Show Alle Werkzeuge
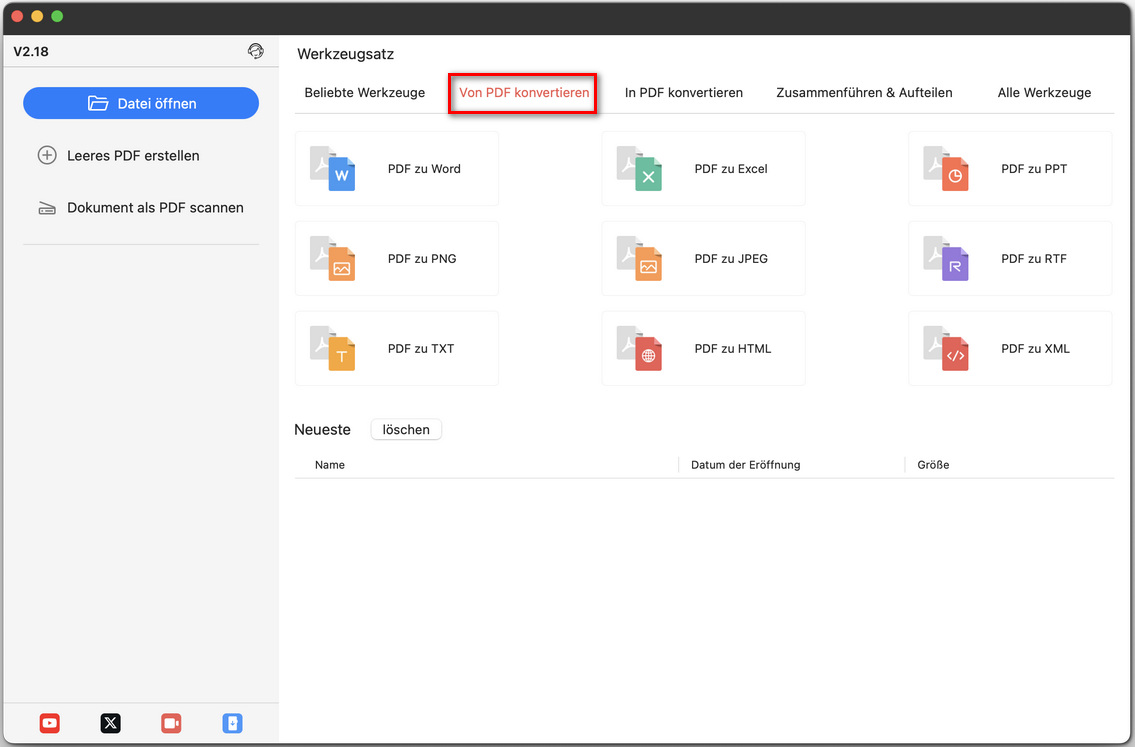This screenshot has width=1135, height=747. 1044,92
